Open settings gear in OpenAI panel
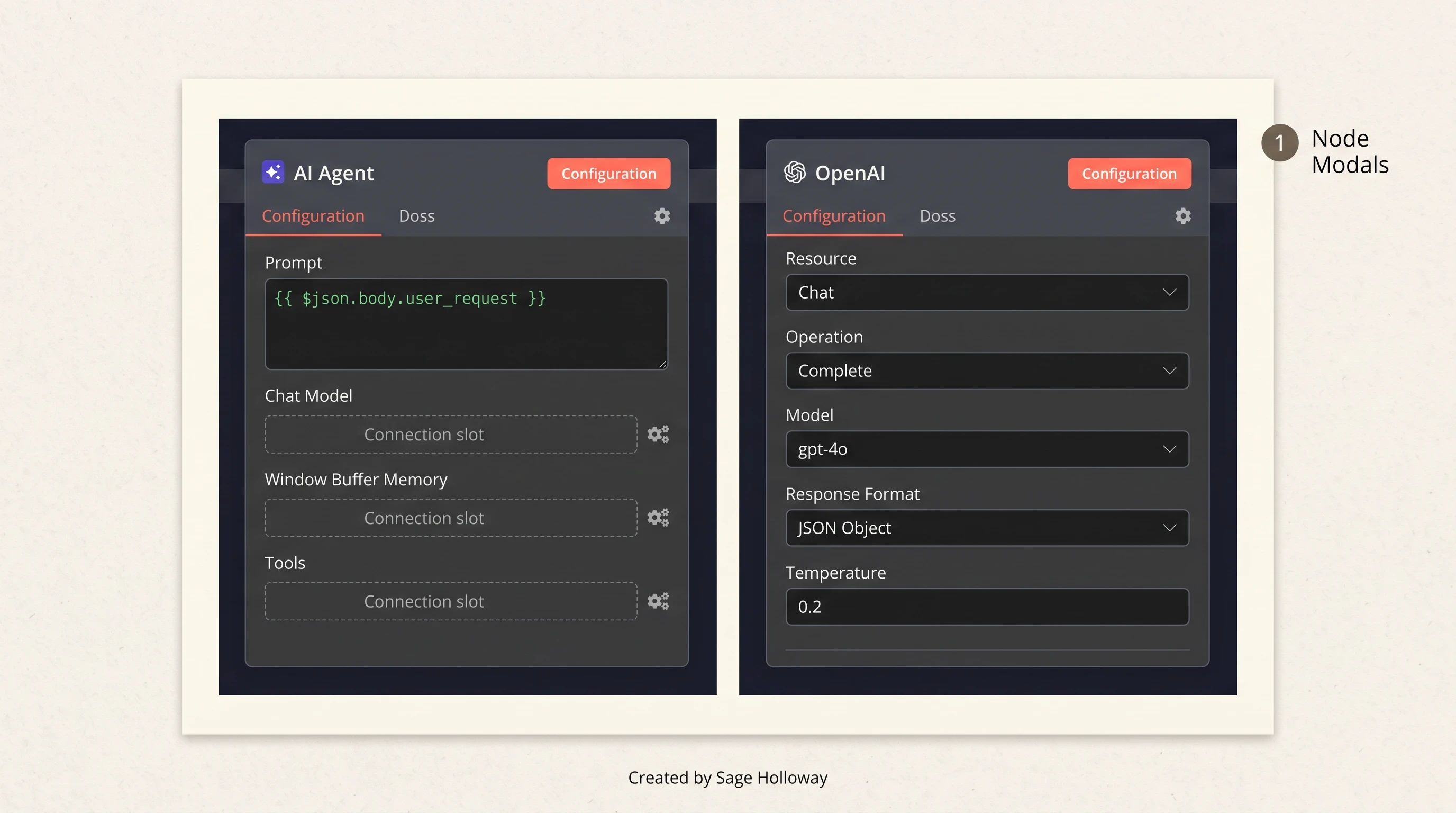This screenshot has height=813, width=1456. click(1183, 216)
